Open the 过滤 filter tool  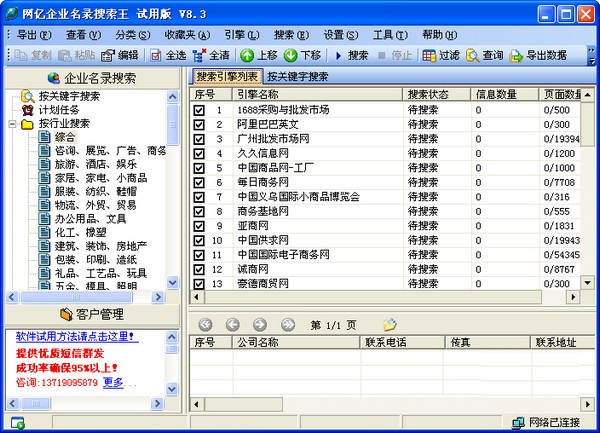(x=429, y=56)
